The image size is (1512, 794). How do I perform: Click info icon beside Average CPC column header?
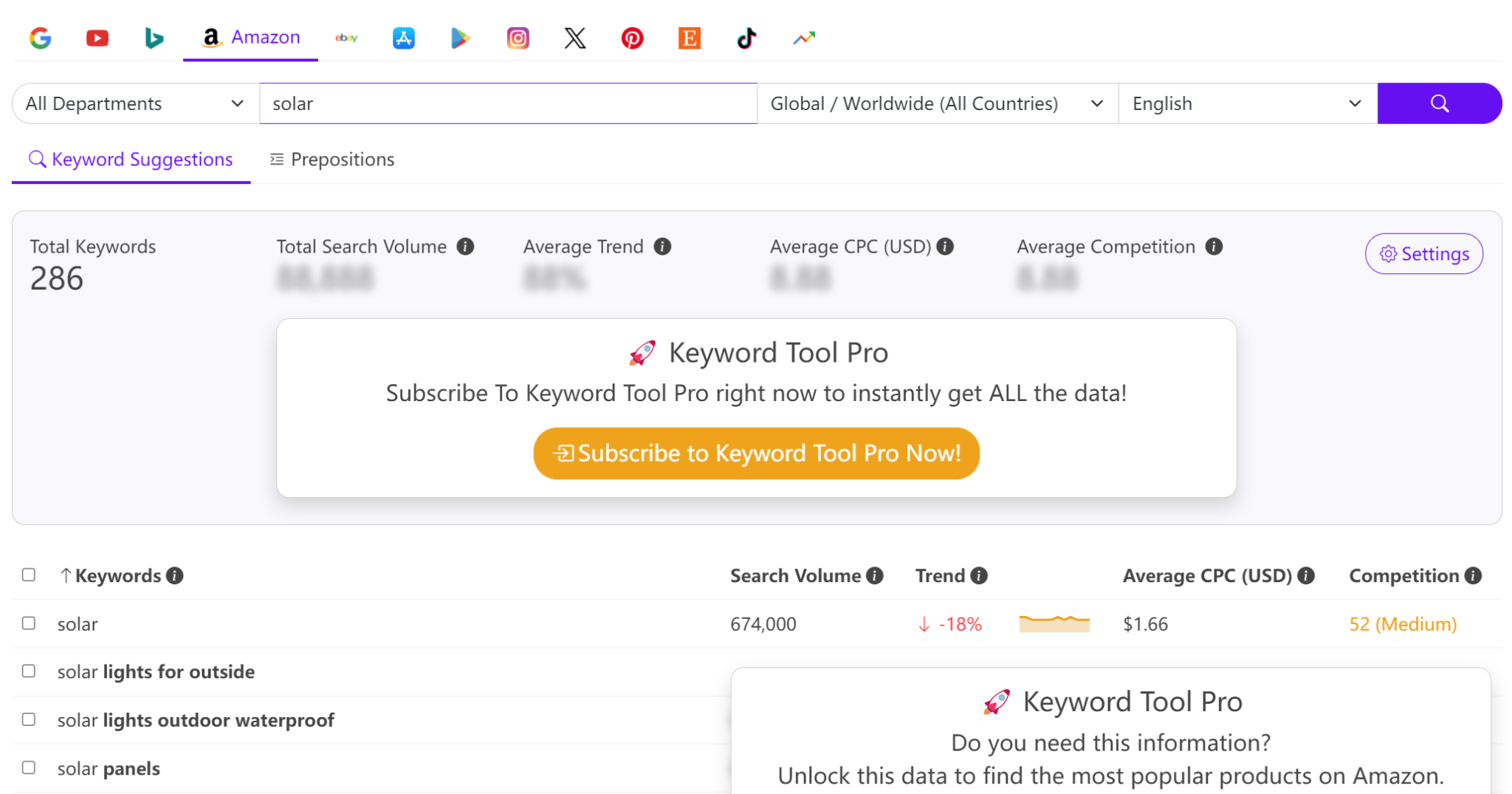pyautogui.click(x=1306, y=575)
